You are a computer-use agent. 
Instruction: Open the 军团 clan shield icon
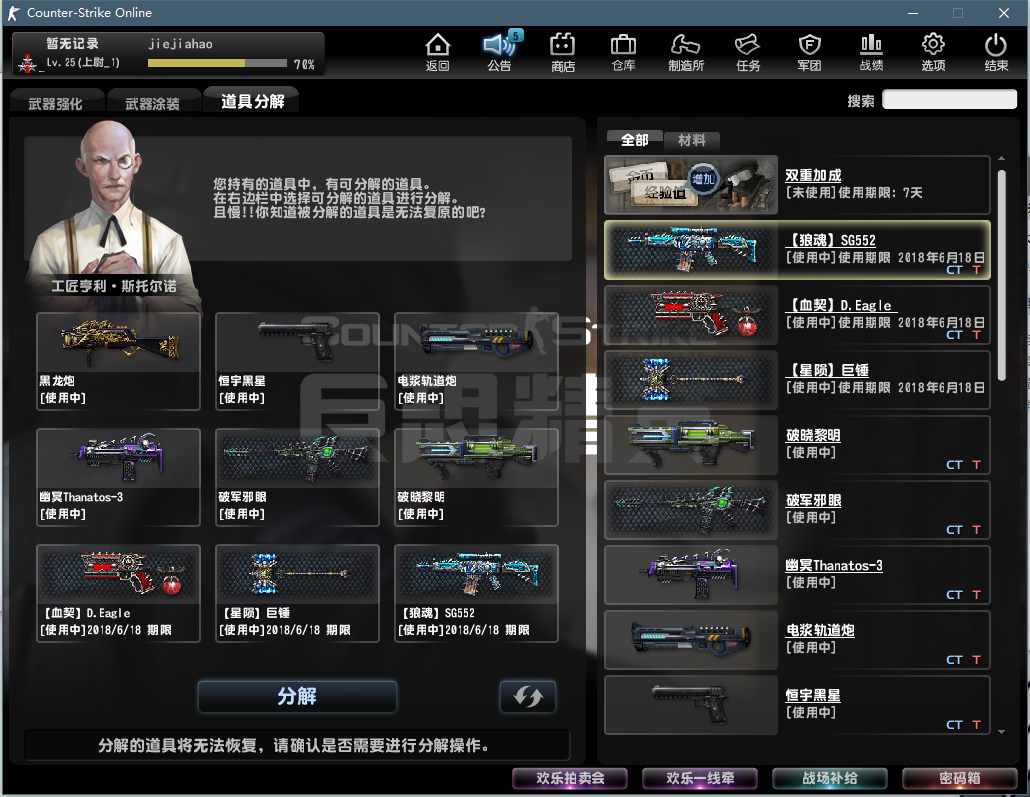point(809,52)
